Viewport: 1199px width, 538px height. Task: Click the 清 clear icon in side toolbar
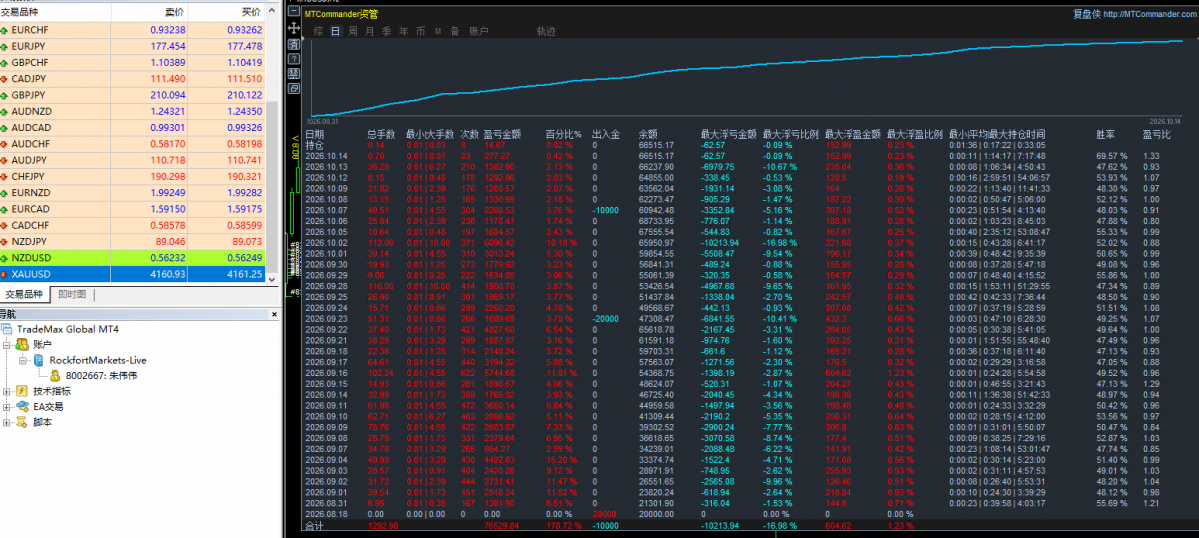coord(293,44)
